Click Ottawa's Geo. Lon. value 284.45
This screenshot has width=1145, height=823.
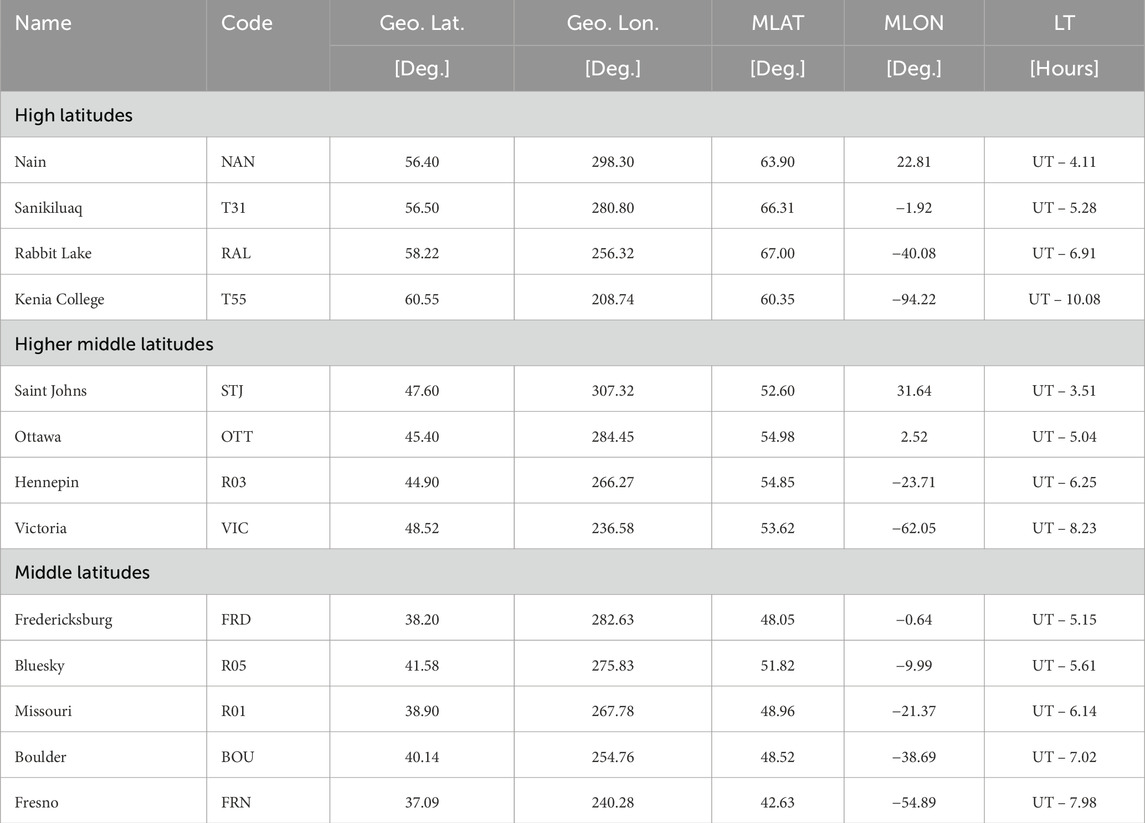coord(613,437)
